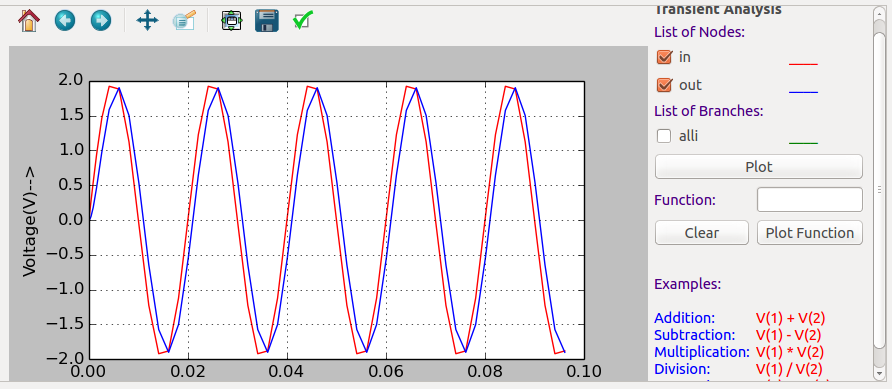Viewport: 892px width, 389px height.
Task: Uncheck the 'out' node checkbox
Action: 664,85
